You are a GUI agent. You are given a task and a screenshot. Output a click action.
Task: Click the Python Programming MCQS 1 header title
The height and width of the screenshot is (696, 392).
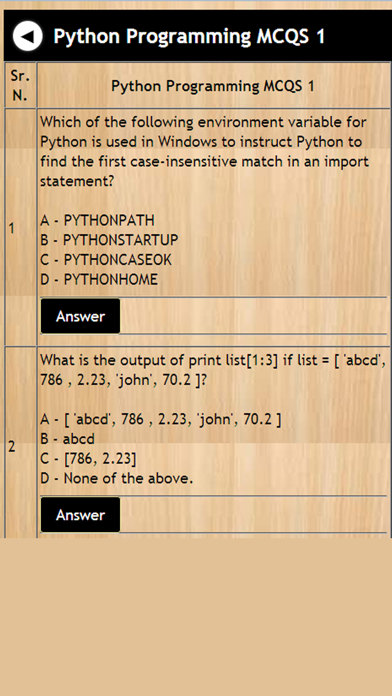coord(189,36)
